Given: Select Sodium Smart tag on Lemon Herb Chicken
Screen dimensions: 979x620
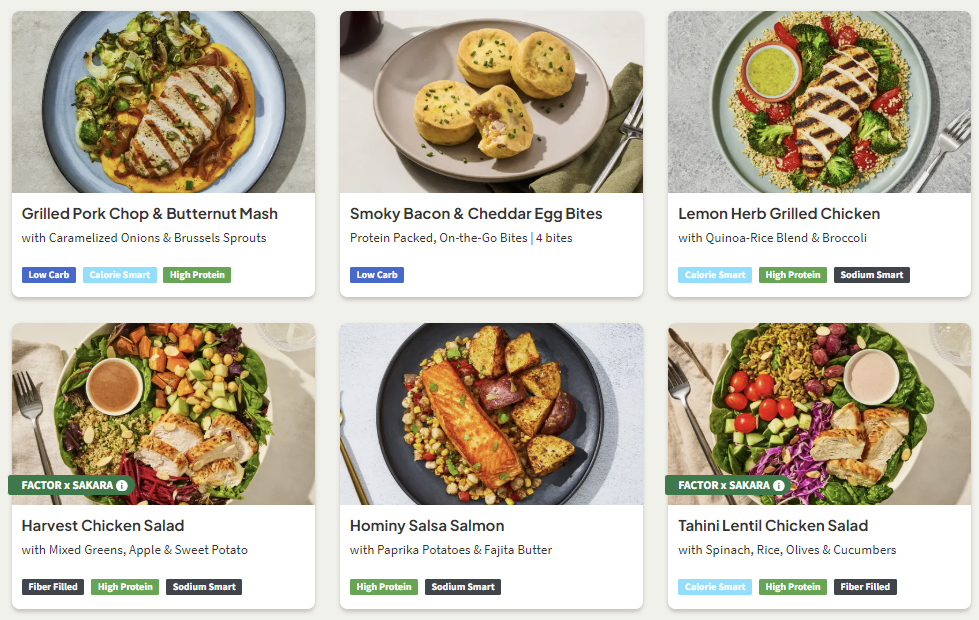Looking at the screenshot, I should (x=872, y=275).
